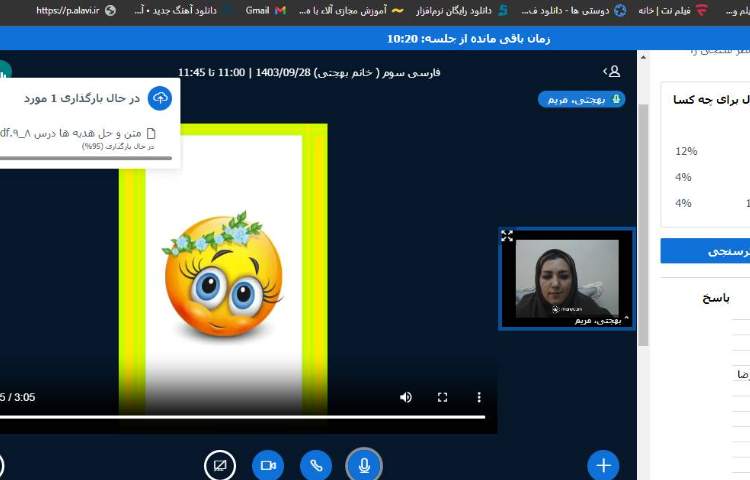The width and height of the screenshot is (750, 480).
Task: Click the webcam video of بهجتی، مریم
Action: tap(567, 279)
